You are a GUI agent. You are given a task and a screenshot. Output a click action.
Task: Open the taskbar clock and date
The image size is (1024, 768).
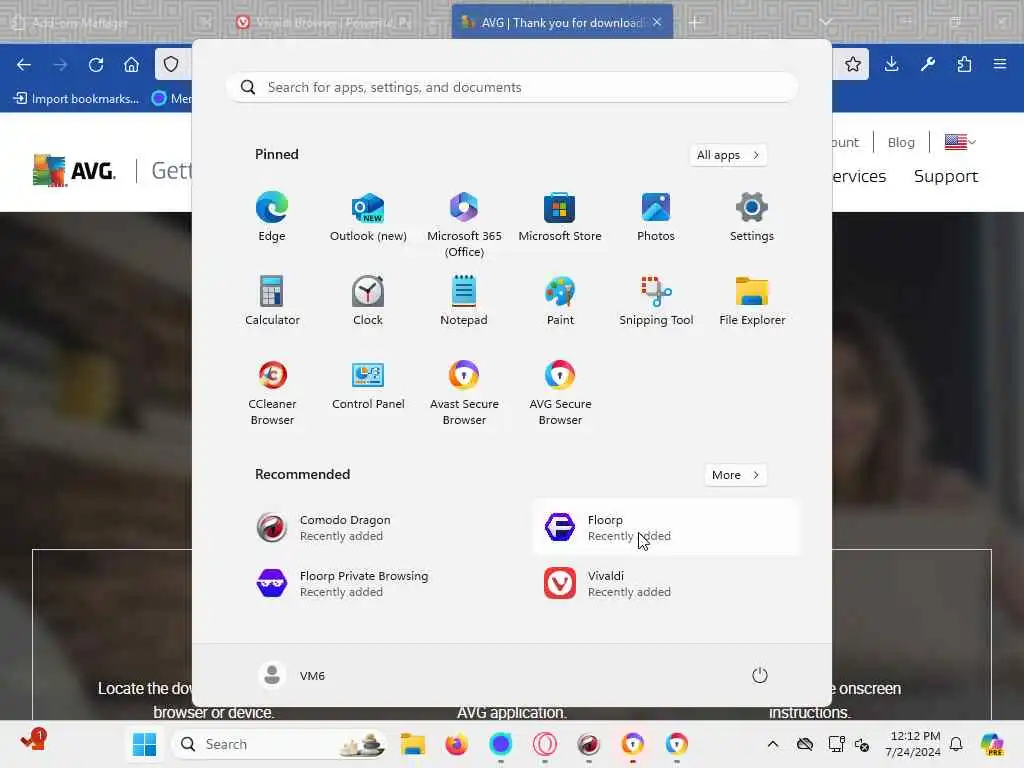pyautogui.click(x=915, y=744)
